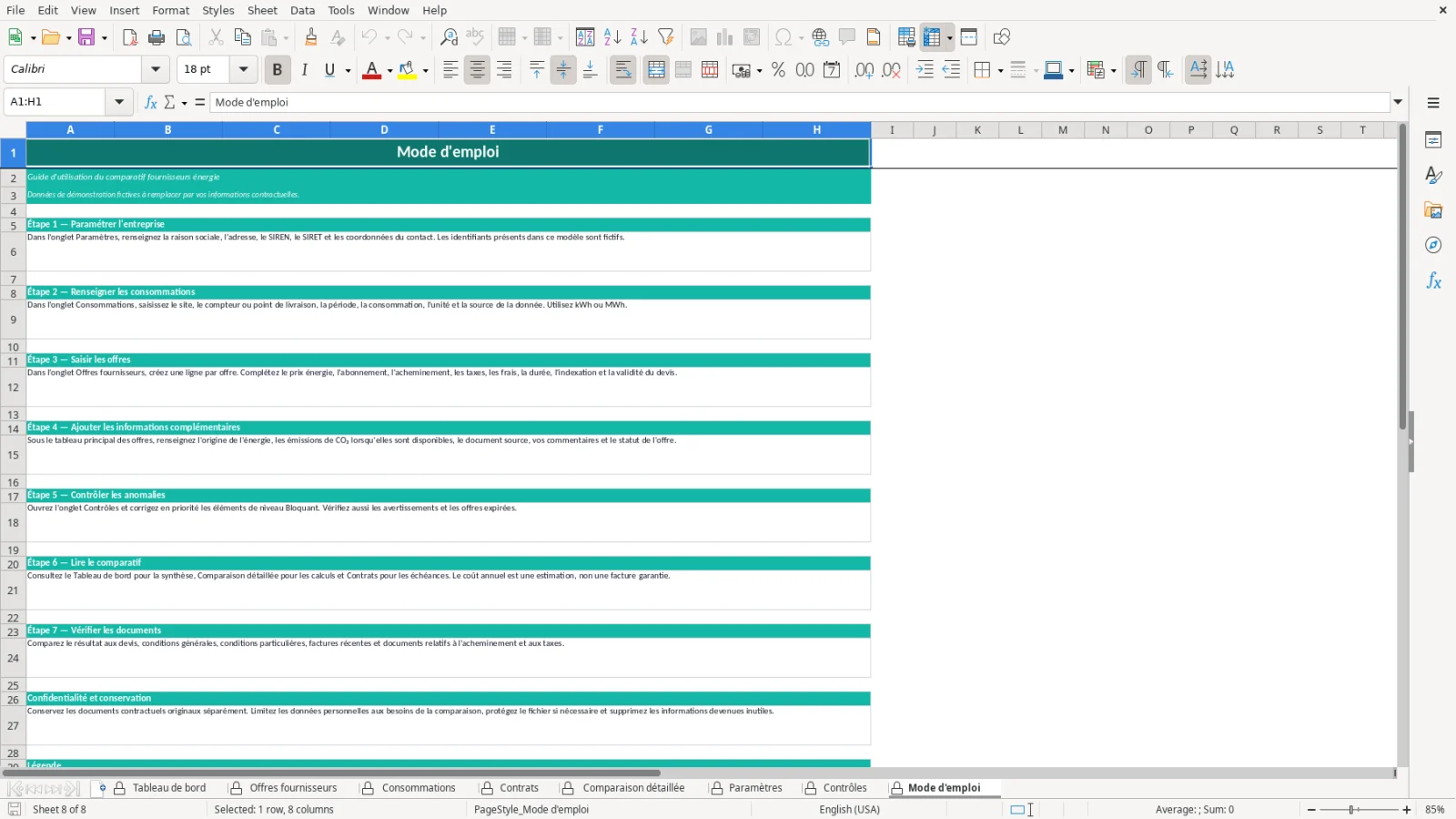The height and width of the screenshot is (819, 1456).
Task: Click into the formula input line
Action: [x=801, y=102]
